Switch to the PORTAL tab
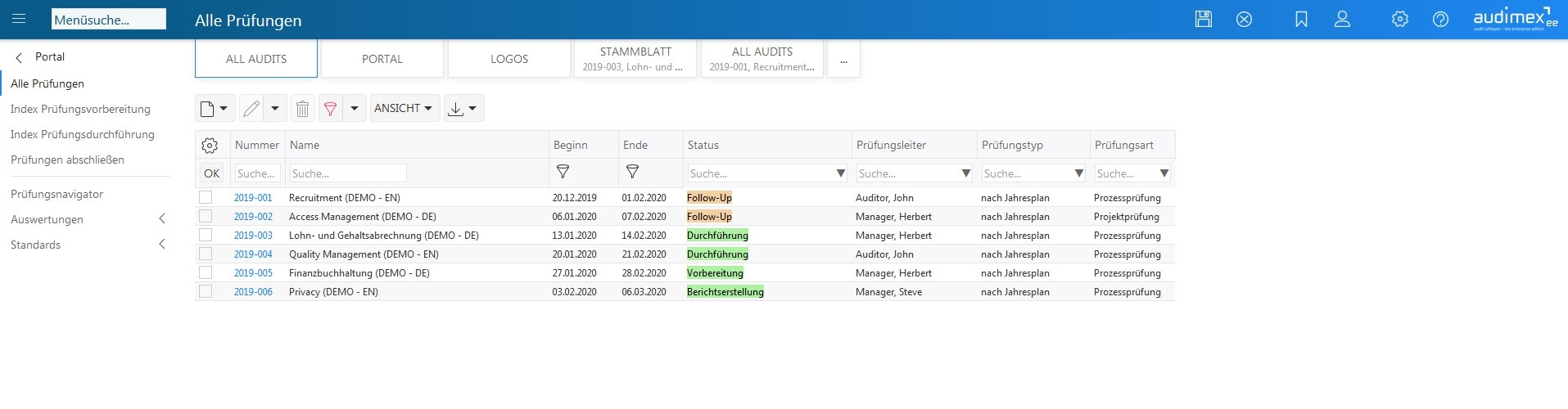 point(382,59)
